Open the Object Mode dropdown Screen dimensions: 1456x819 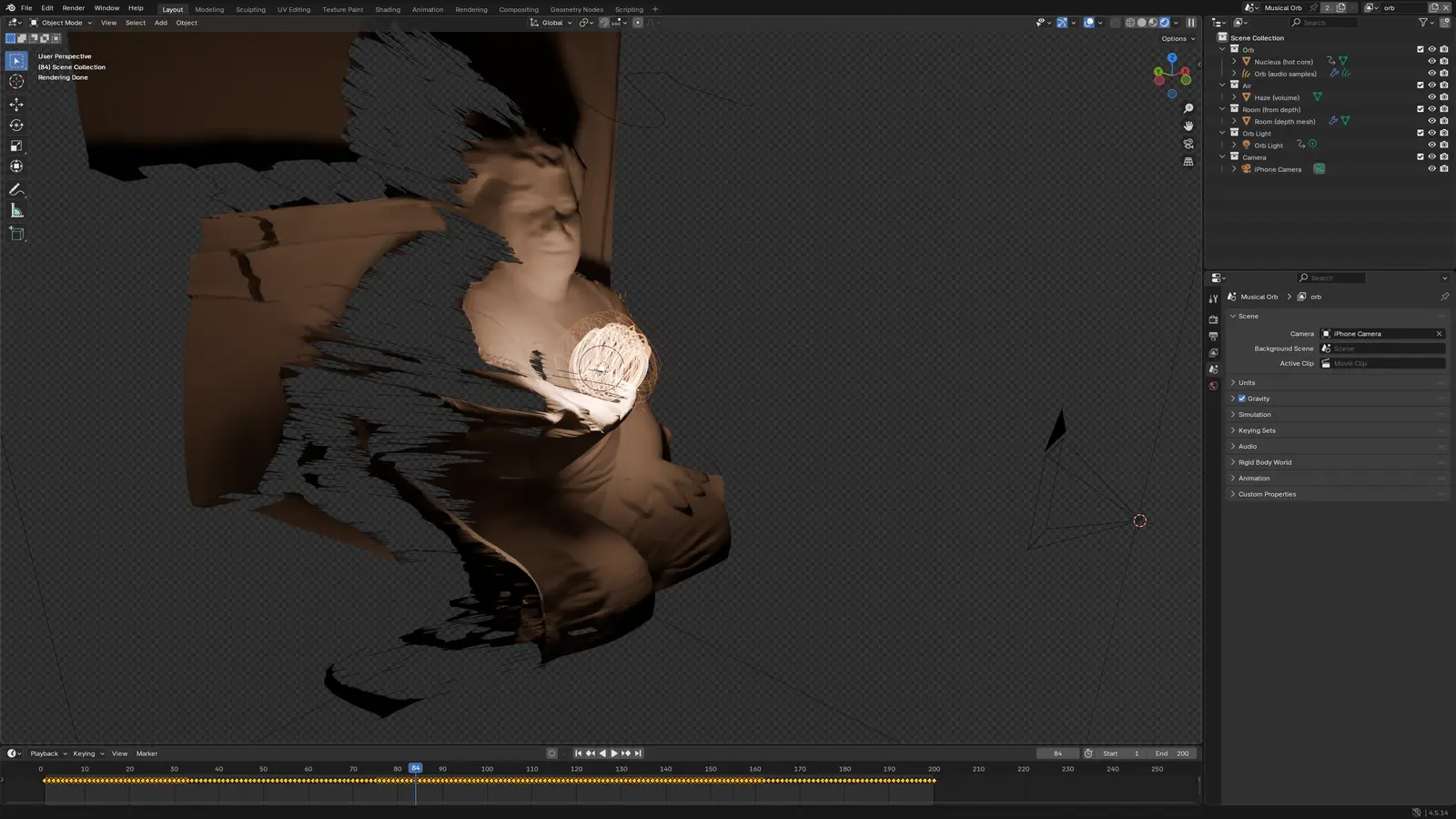[x=61, y=23]
